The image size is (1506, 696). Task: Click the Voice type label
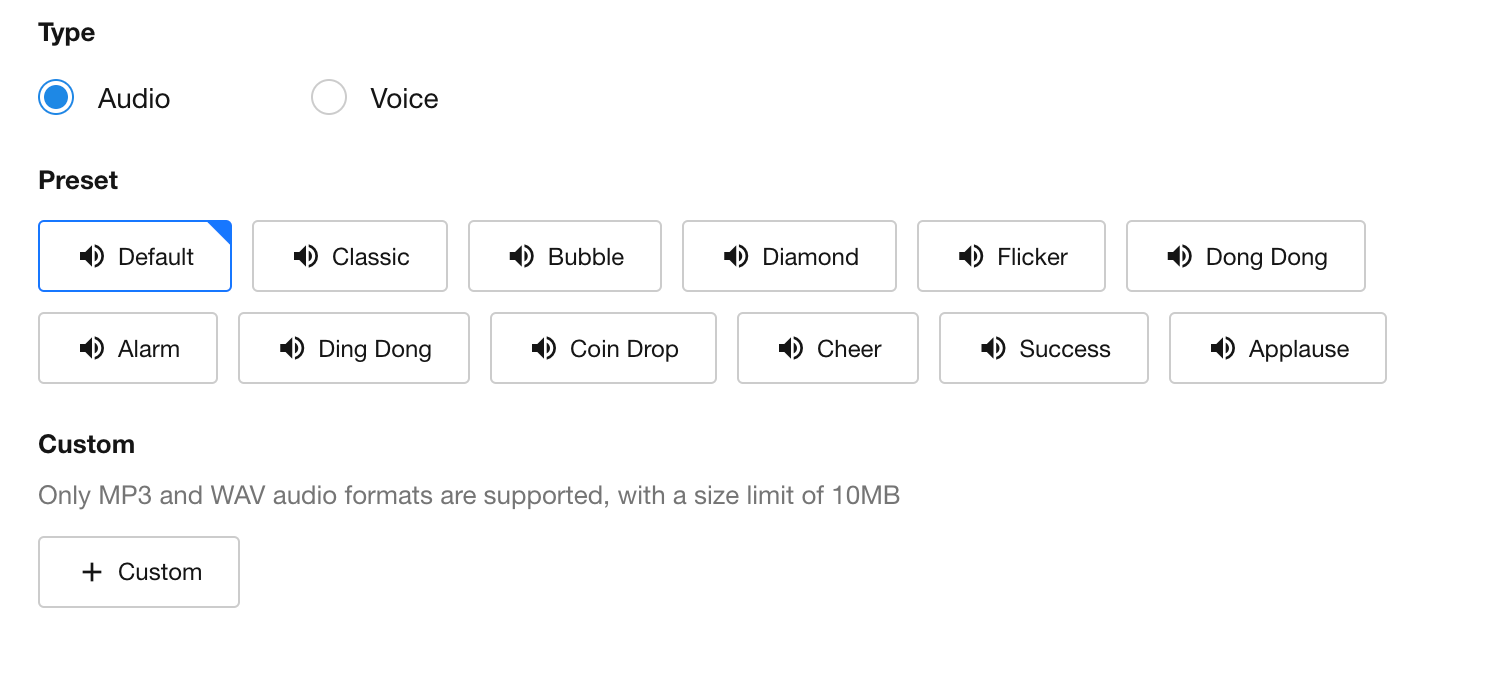(404, 99)
